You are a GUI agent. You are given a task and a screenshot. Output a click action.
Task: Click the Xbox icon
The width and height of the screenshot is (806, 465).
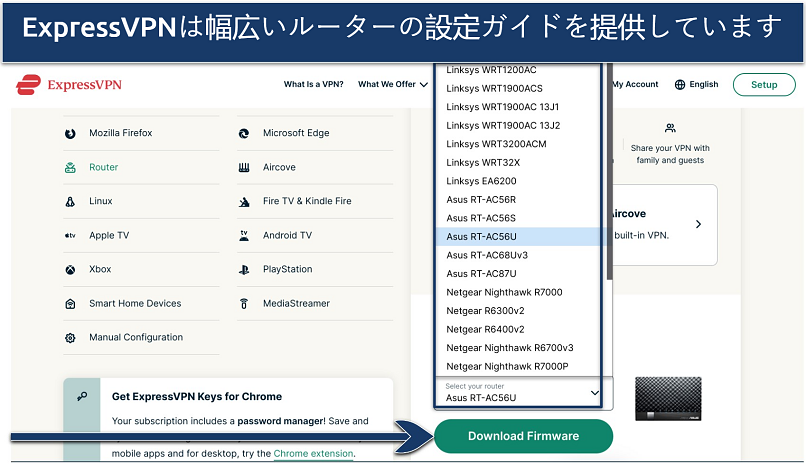(x=70, y=269)
